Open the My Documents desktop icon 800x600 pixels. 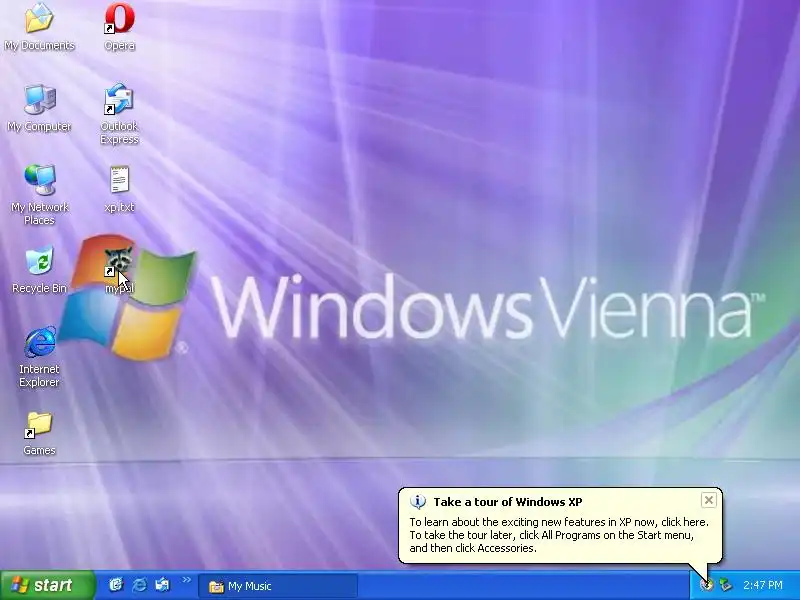pos(39,27)
